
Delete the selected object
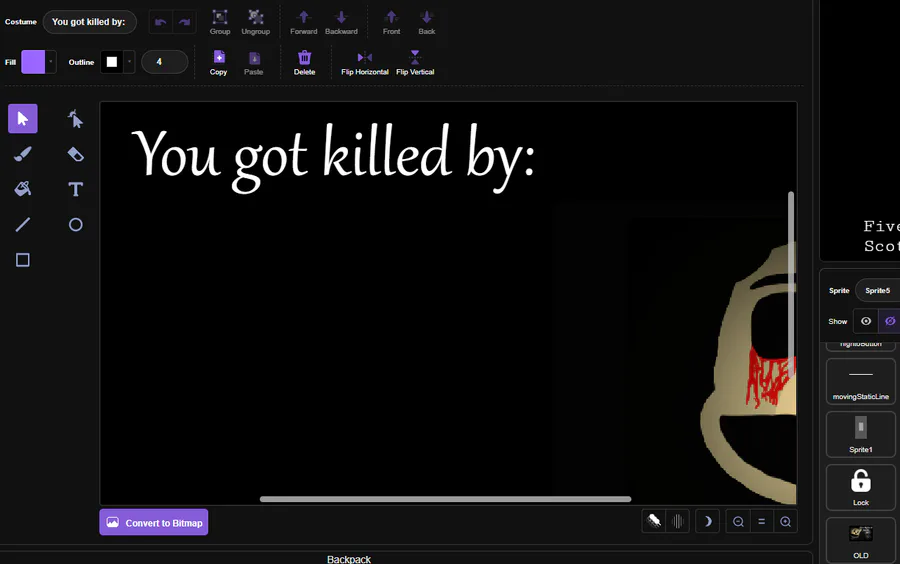tap(304, 63)
